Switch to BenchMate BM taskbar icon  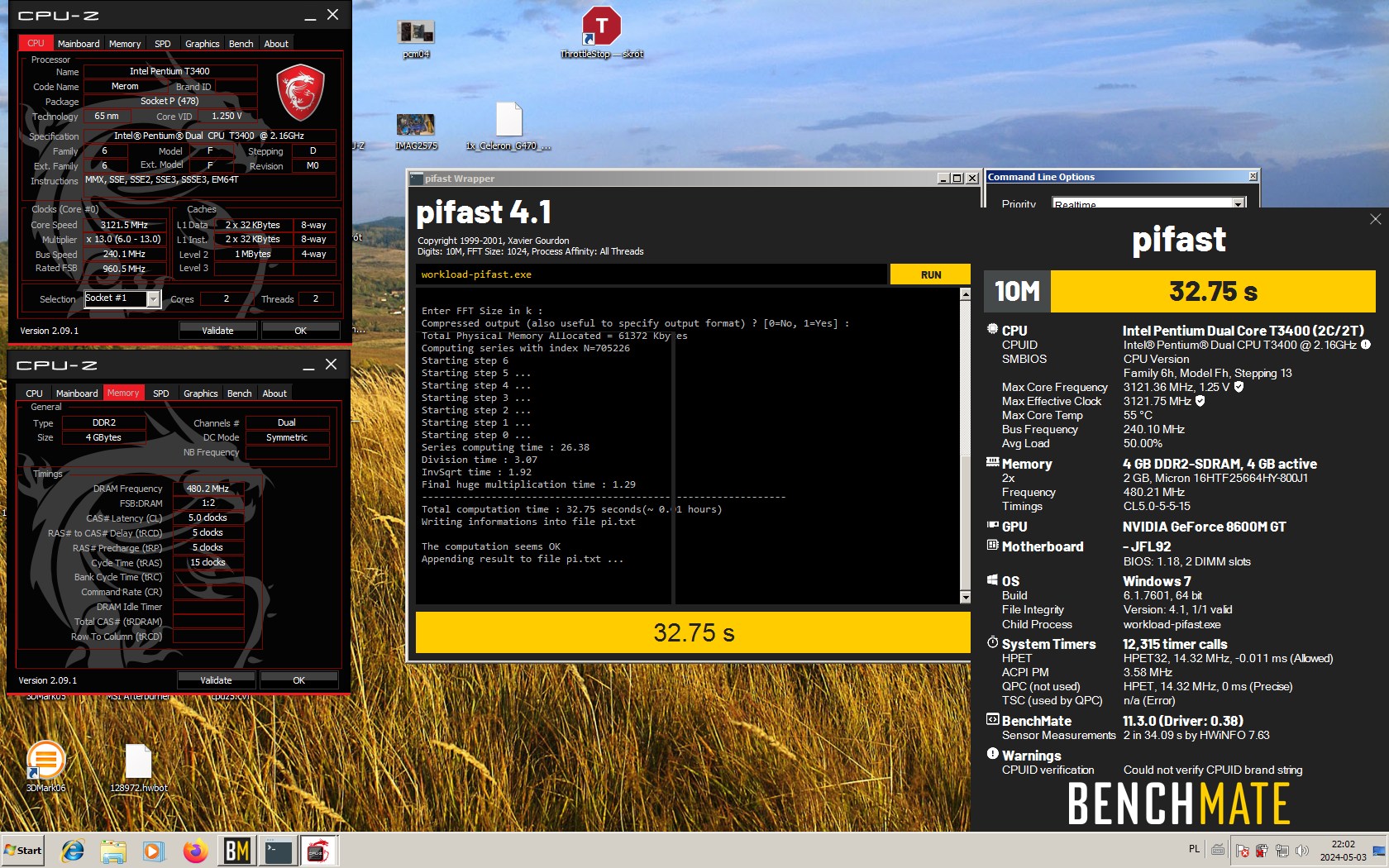point(237,850)
